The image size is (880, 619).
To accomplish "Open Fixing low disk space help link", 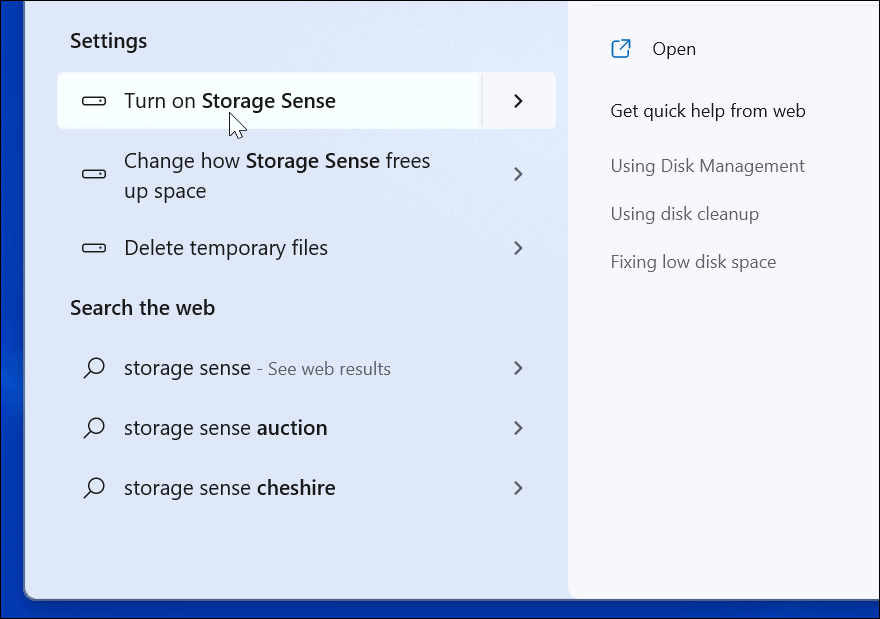I will click(x=693, y=262).
